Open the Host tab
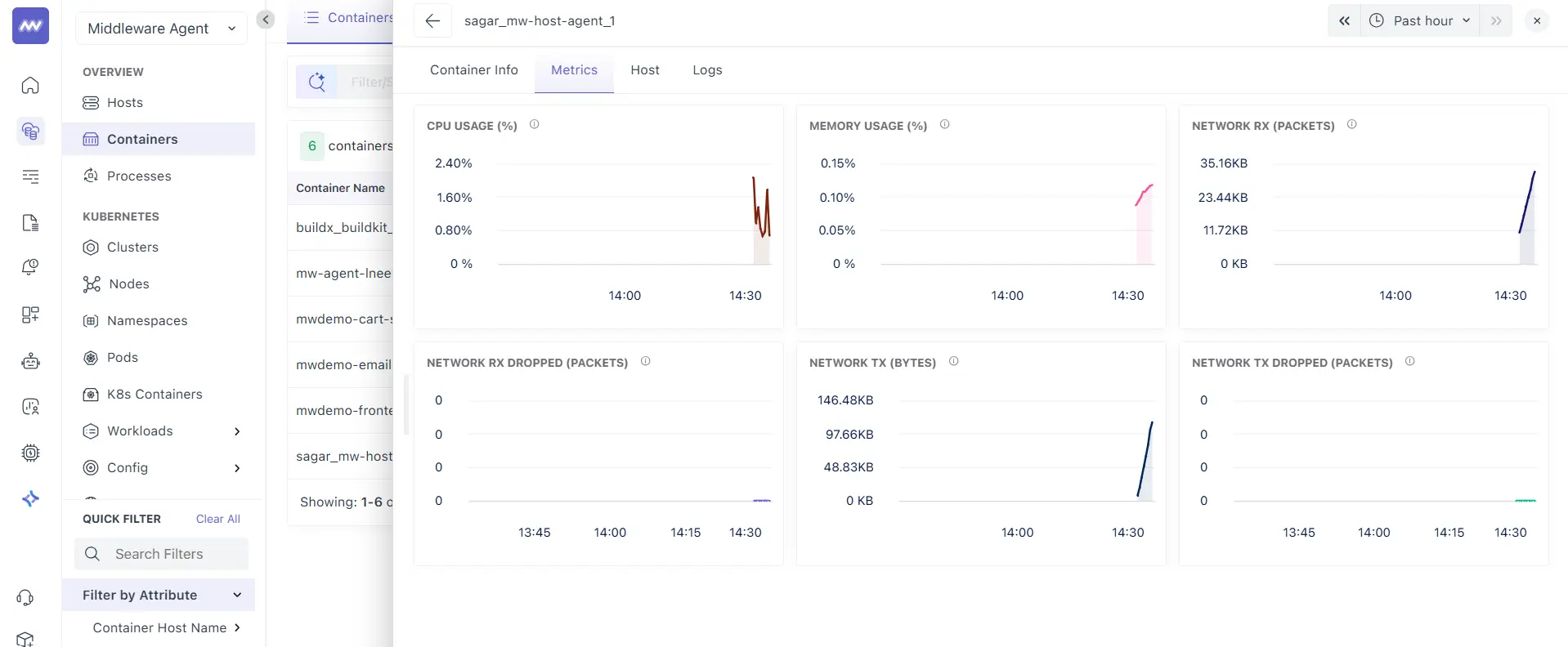This screenshot has width=1568, height=647. tap(645, 70)
